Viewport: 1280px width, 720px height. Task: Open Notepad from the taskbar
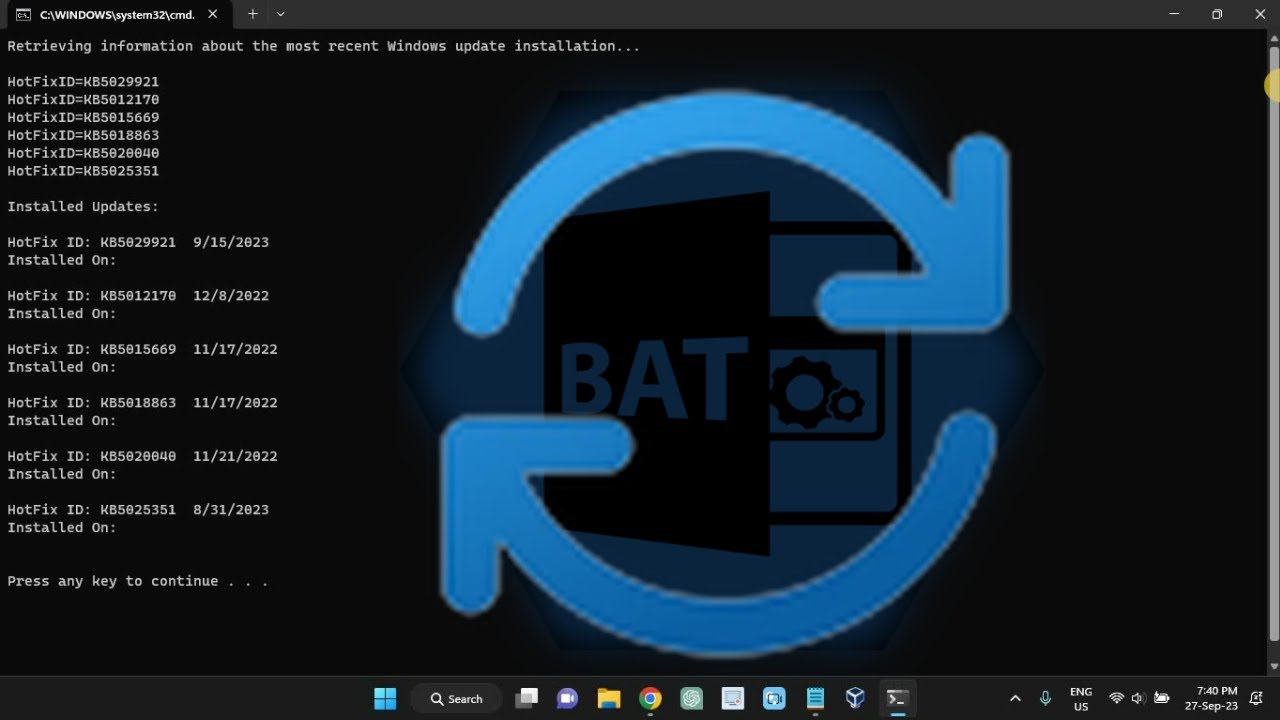point(815,699)
